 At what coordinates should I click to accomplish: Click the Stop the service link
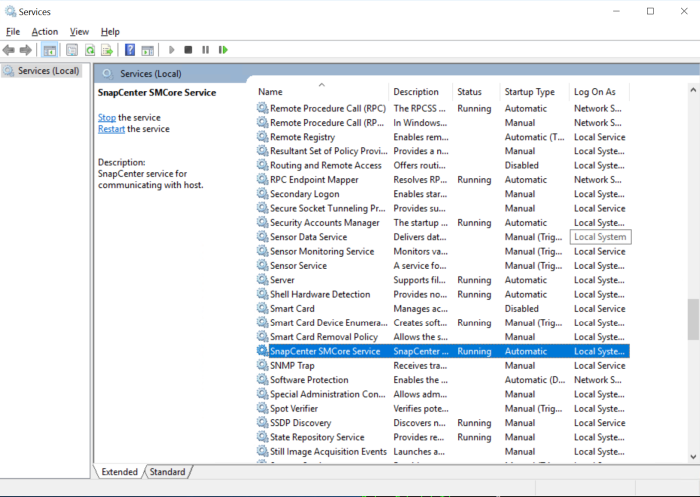pos(107,117)
